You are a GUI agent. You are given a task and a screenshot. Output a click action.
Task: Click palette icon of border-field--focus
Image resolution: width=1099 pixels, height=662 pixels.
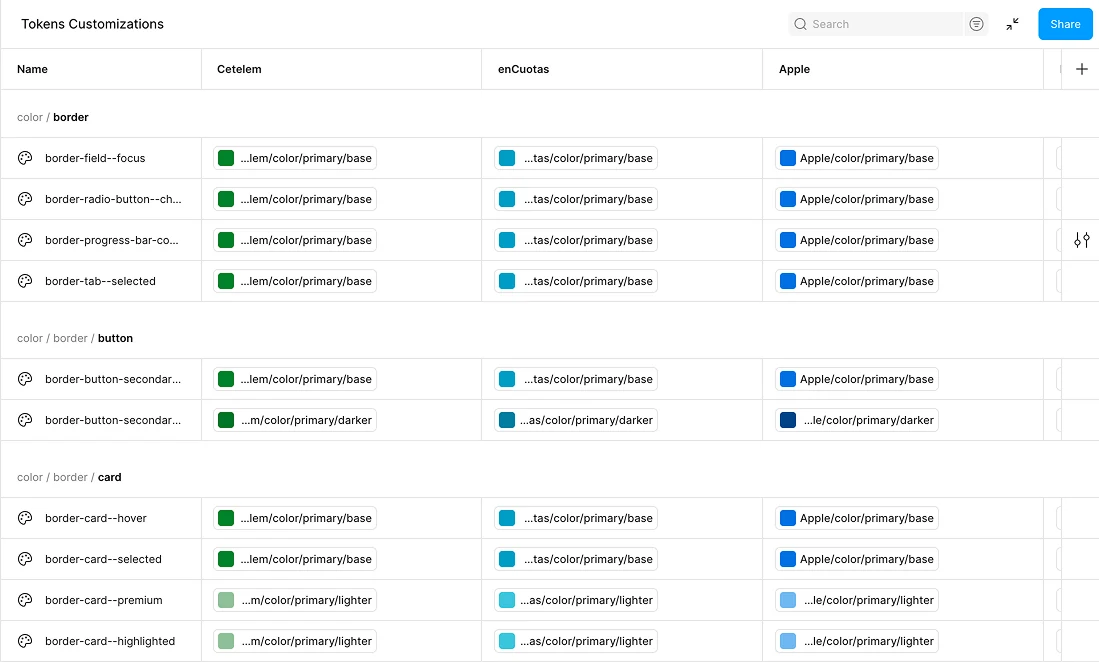25,158
